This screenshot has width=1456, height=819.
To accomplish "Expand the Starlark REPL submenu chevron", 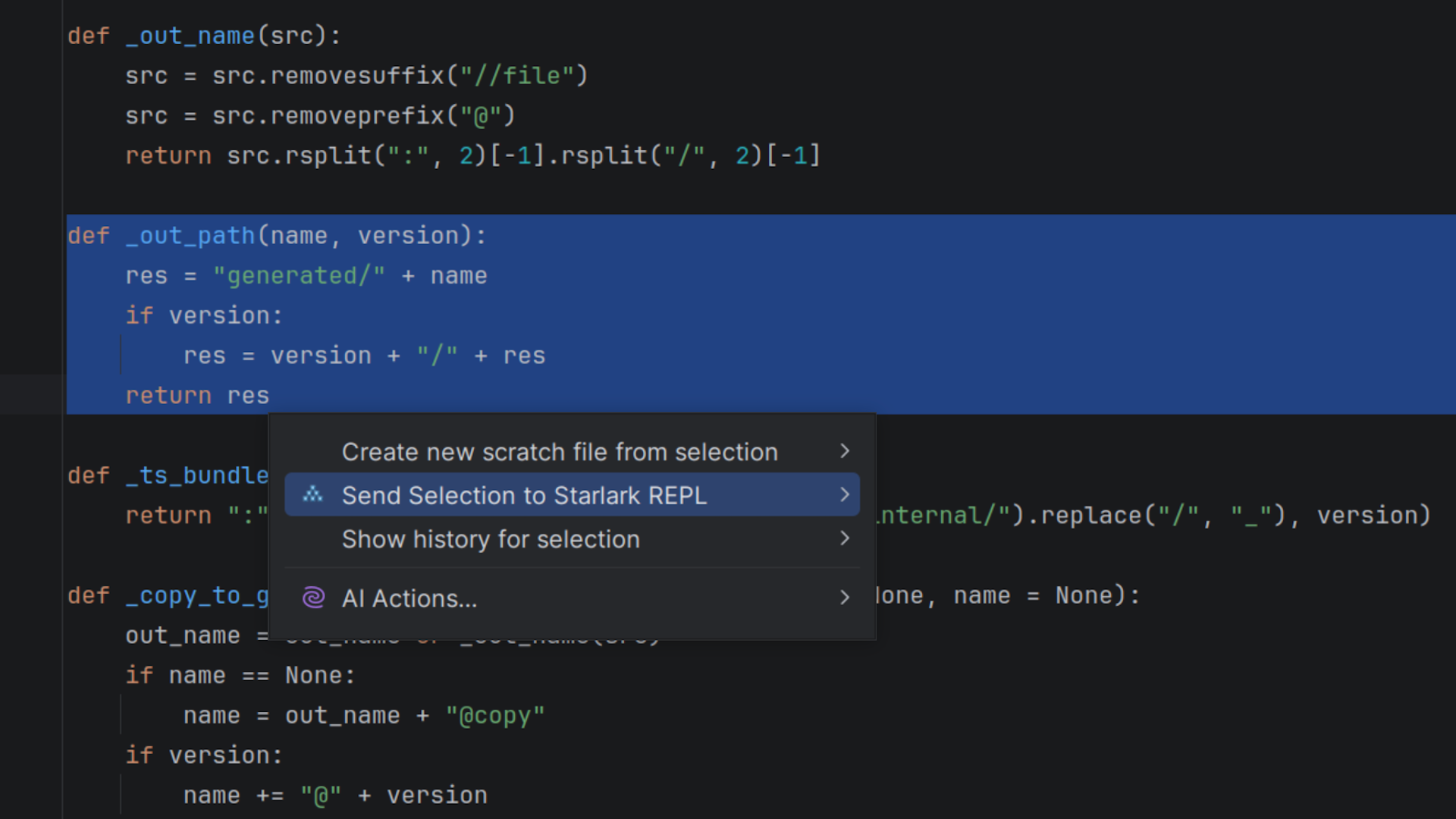I will tap(845, 494).
